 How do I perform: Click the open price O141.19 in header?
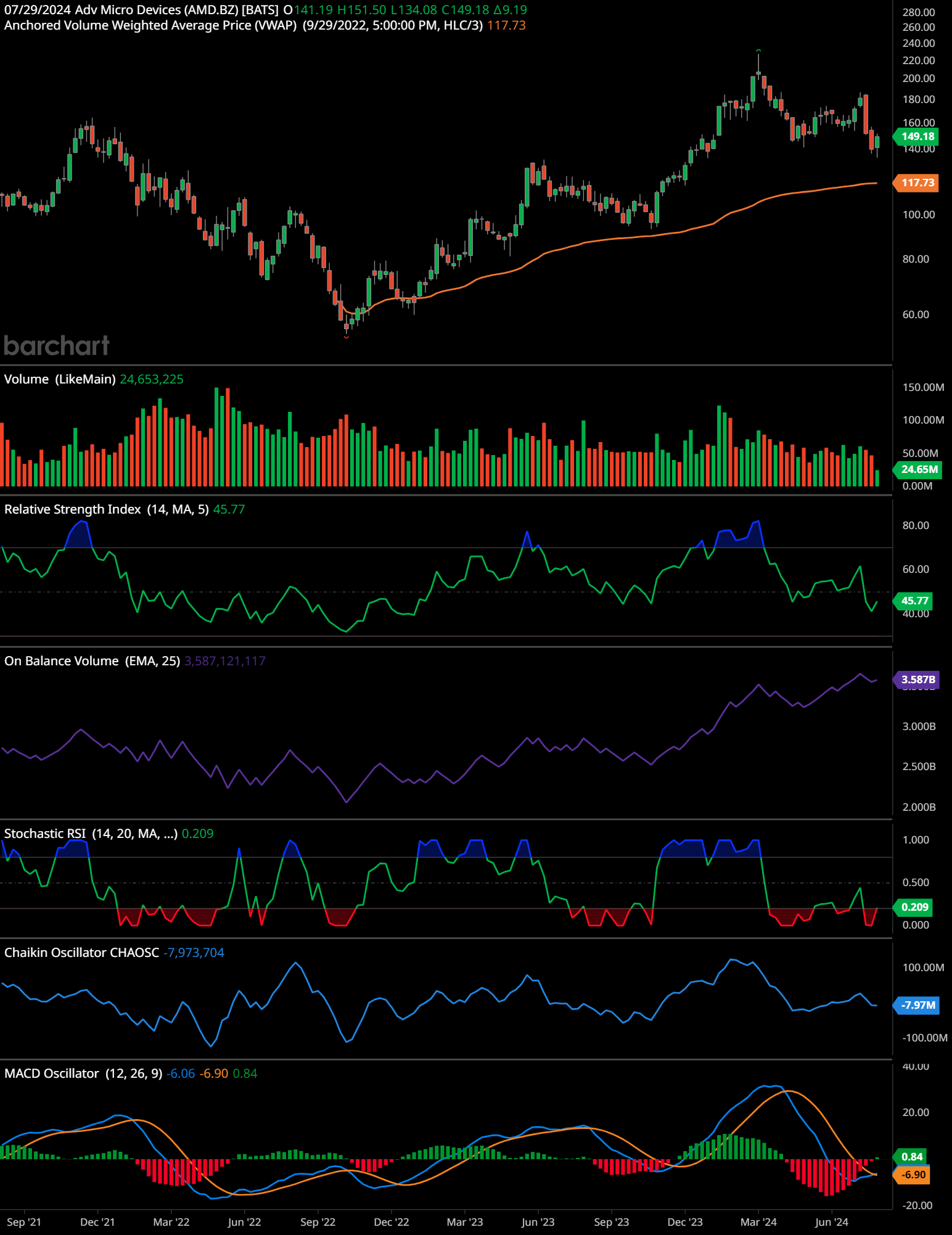click(308, 10)
